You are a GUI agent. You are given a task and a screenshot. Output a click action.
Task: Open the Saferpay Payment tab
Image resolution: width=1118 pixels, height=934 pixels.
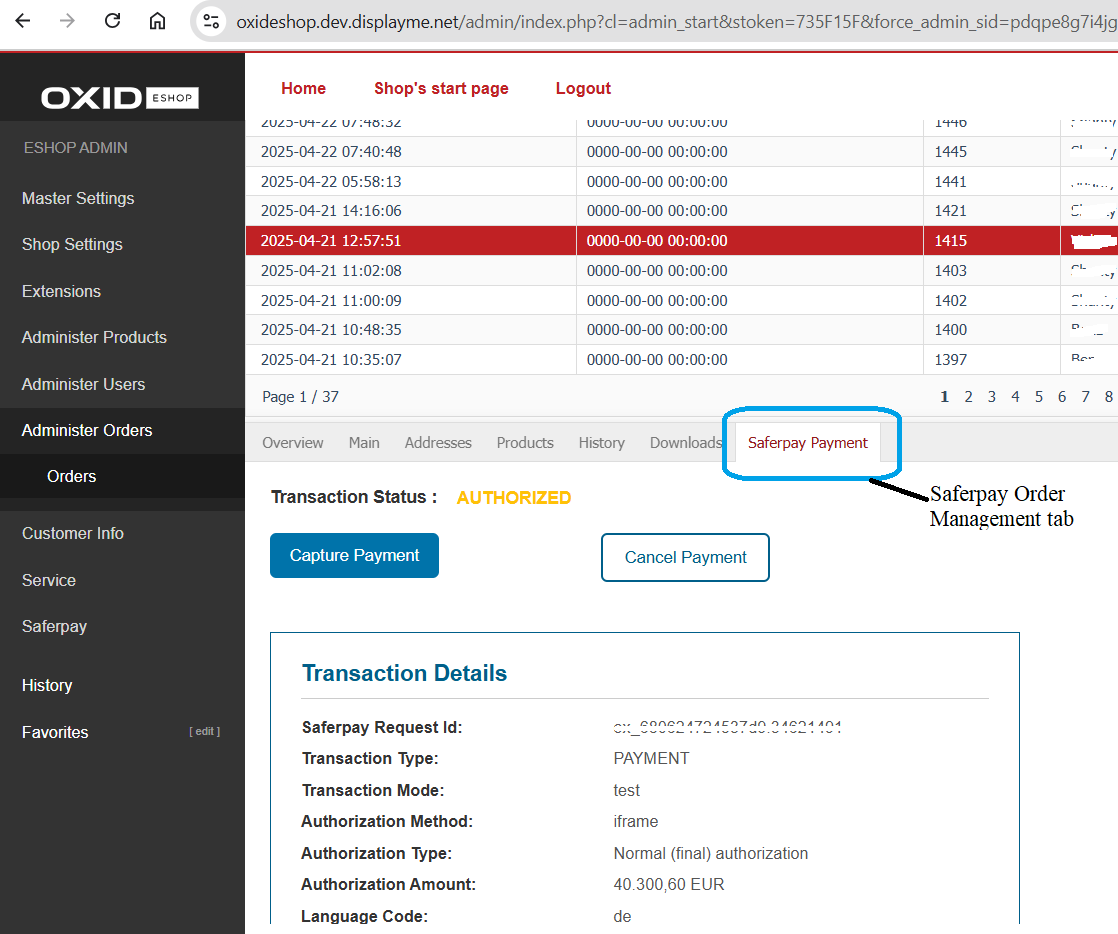[x=807, y=442]
